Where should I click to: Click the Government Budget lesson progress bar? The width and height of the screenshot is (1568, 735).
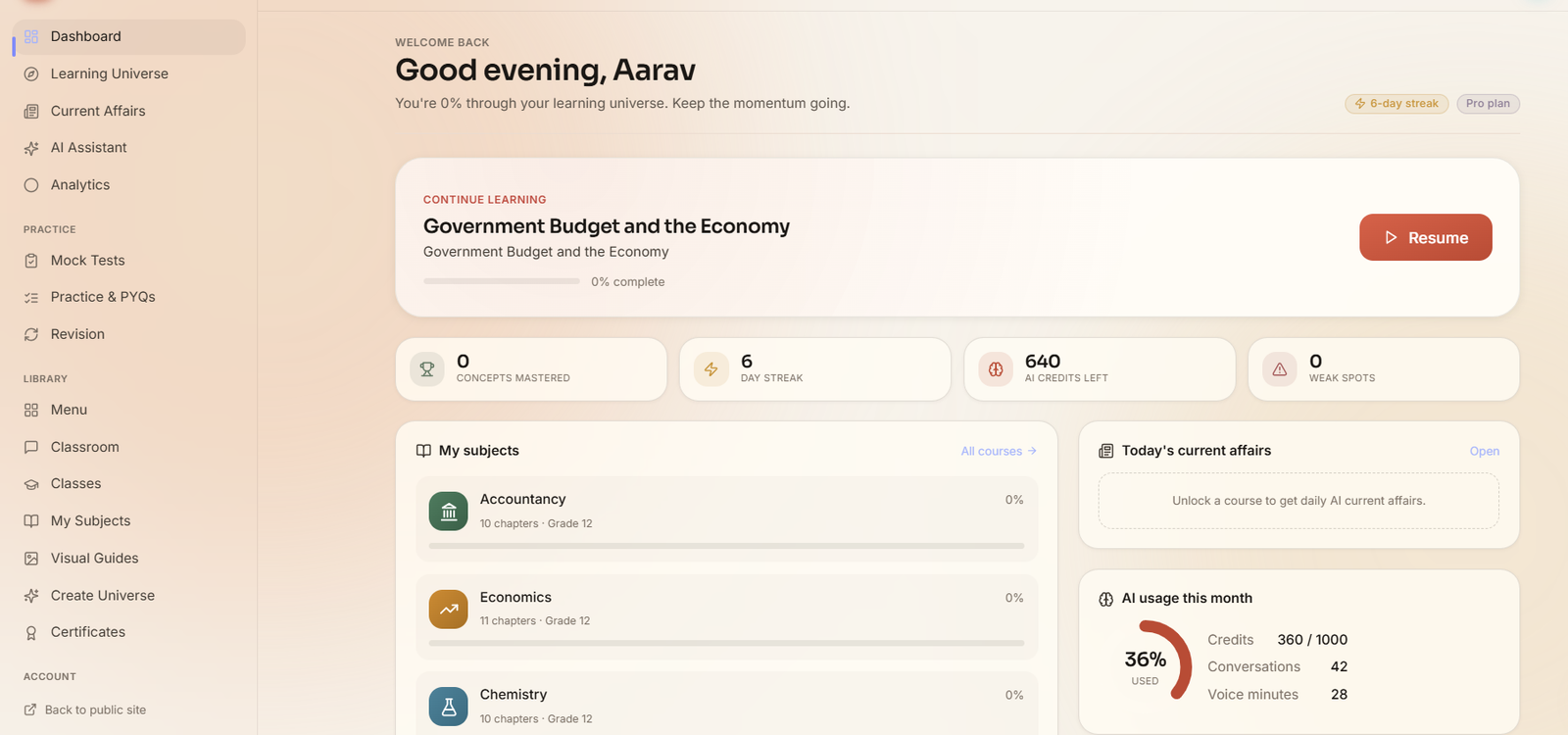click(x=502, y=281)
